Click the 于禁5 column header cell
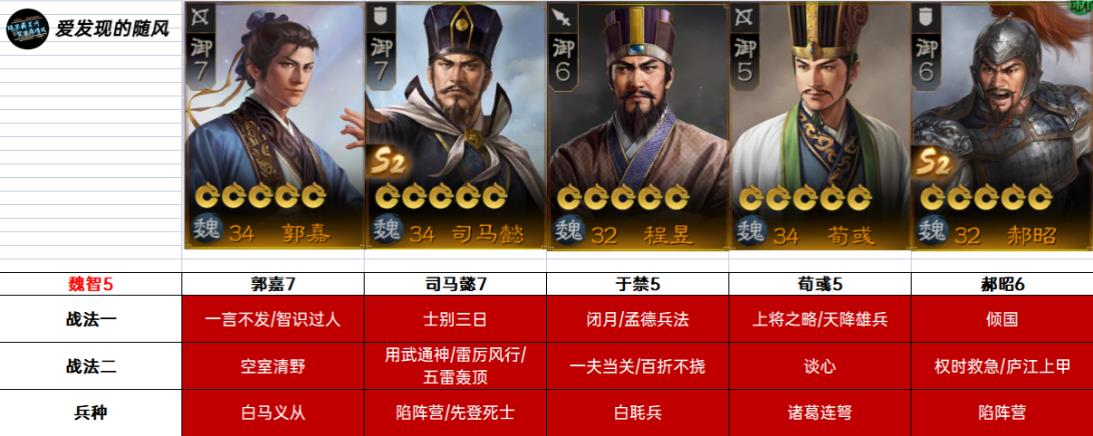Viewport: 1093px width, 436px height. [x=637, y=284]
